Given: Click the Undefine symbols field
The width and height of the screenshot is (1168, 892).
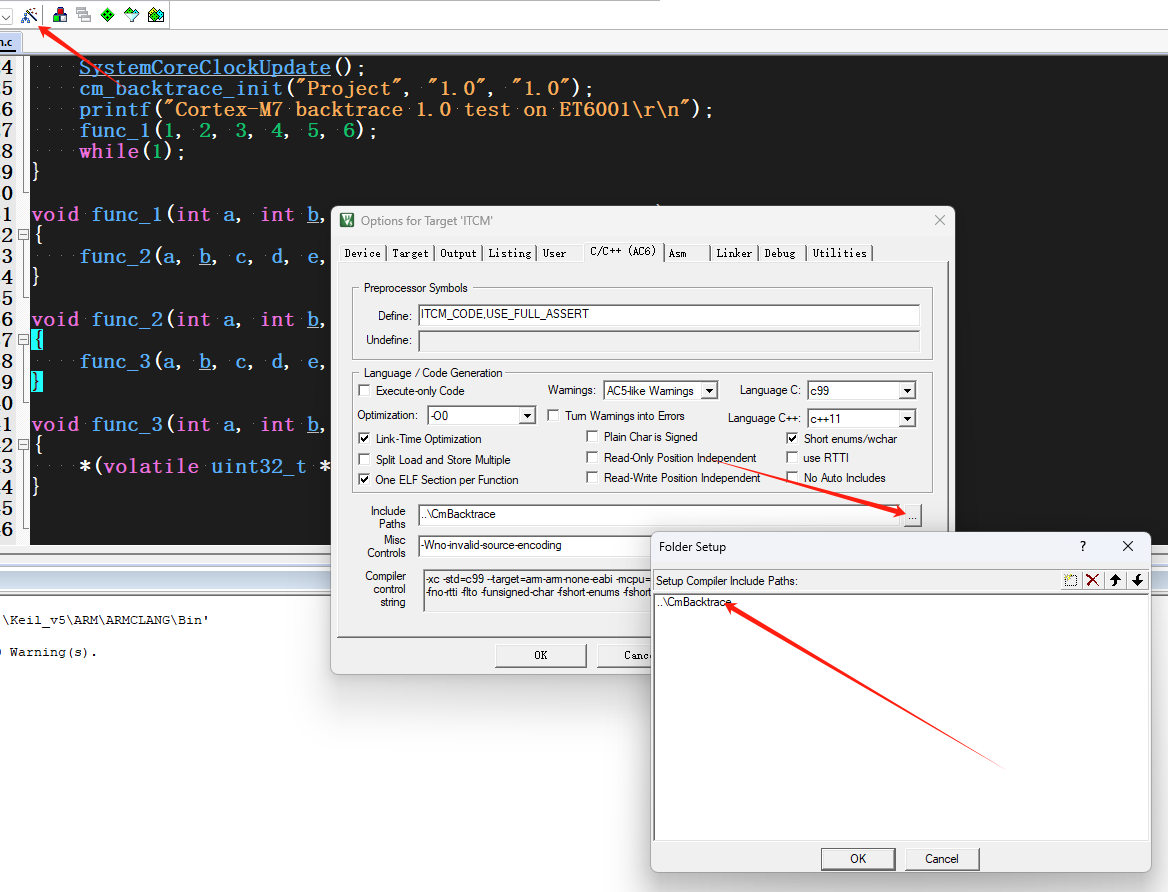Looking at the screenshot, I should [x=669, y=341].
